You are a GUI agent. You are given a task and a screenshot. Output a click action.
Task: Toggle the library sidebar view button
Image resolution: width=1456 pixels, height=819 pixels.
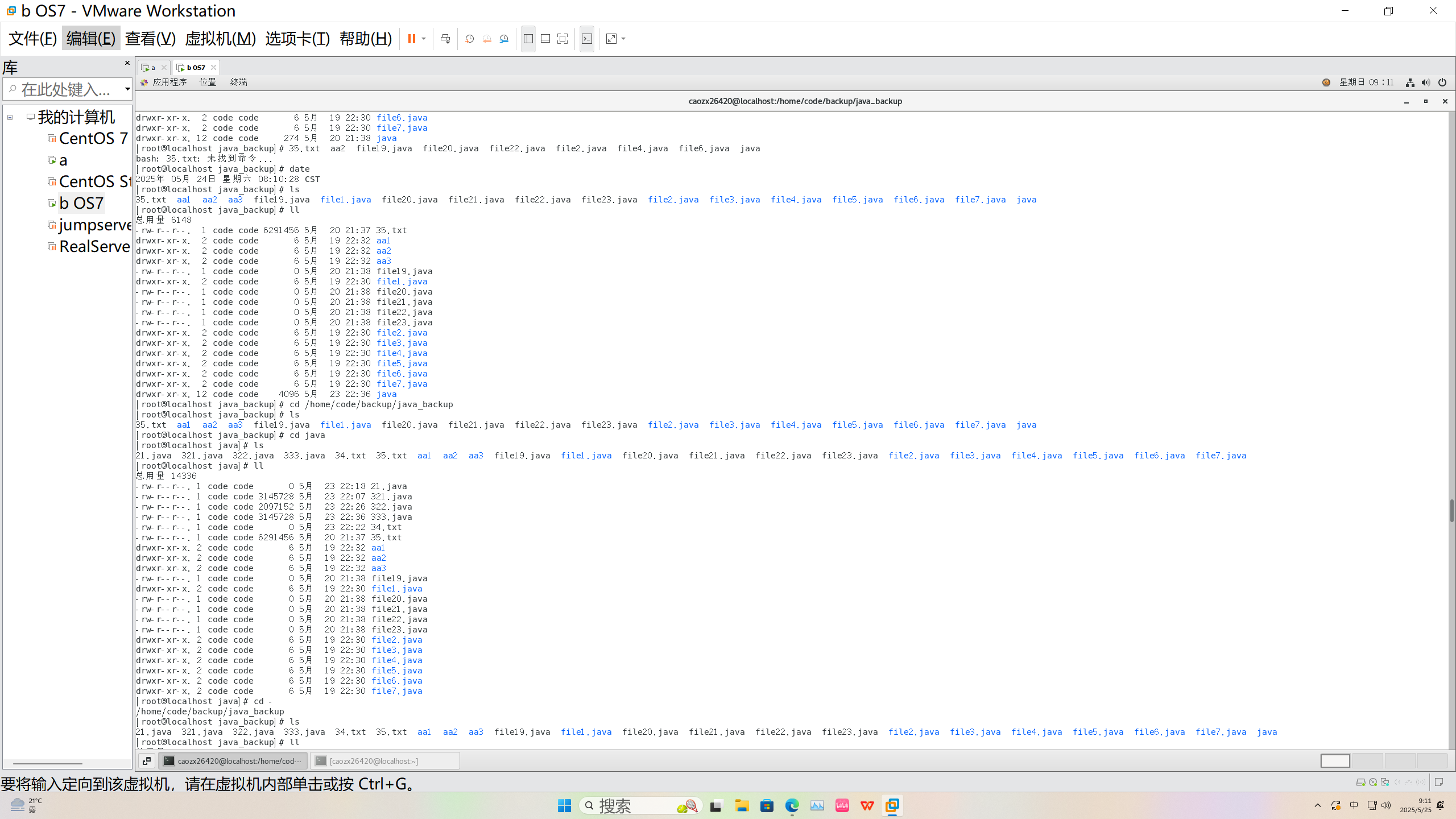tap(528, 39)
